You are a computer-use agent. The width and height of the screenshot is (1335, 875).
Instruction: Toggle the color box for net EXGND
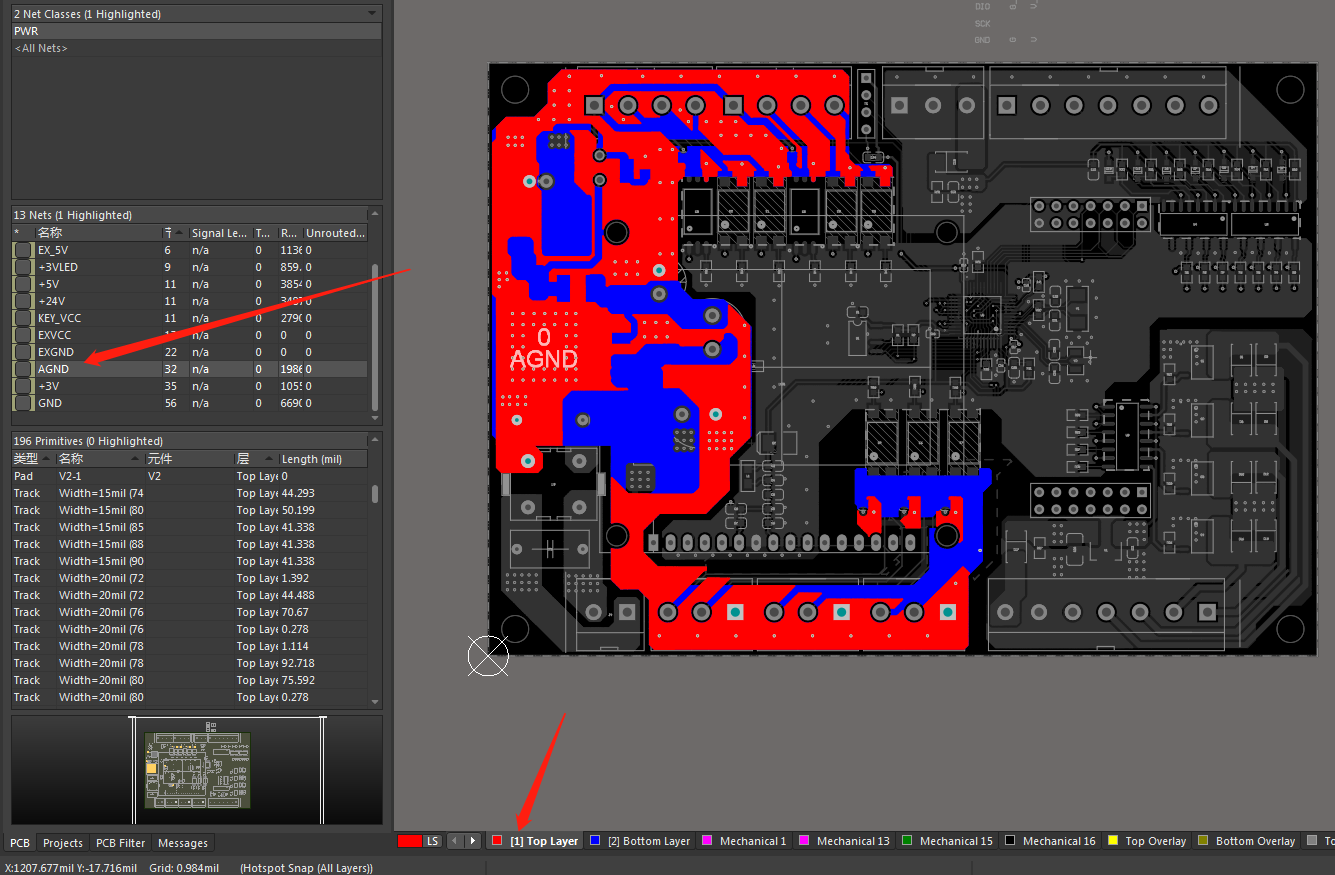pyautogui.click(x=23, y=352)
